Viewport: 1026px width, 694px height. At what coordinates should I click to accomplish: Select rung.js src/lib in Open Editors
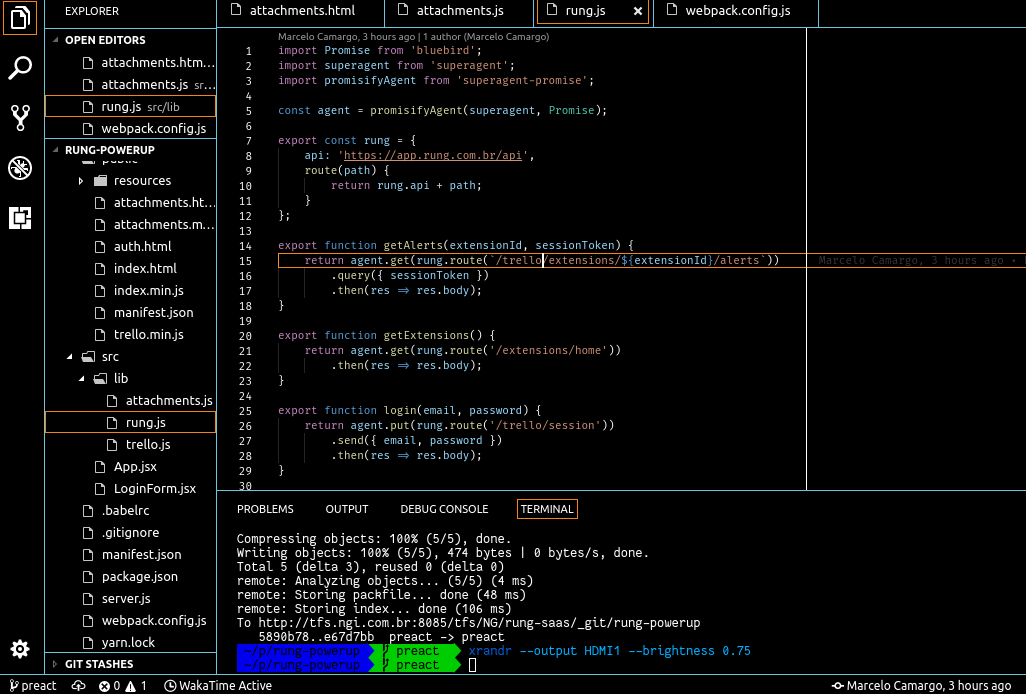tap(130, 107)
